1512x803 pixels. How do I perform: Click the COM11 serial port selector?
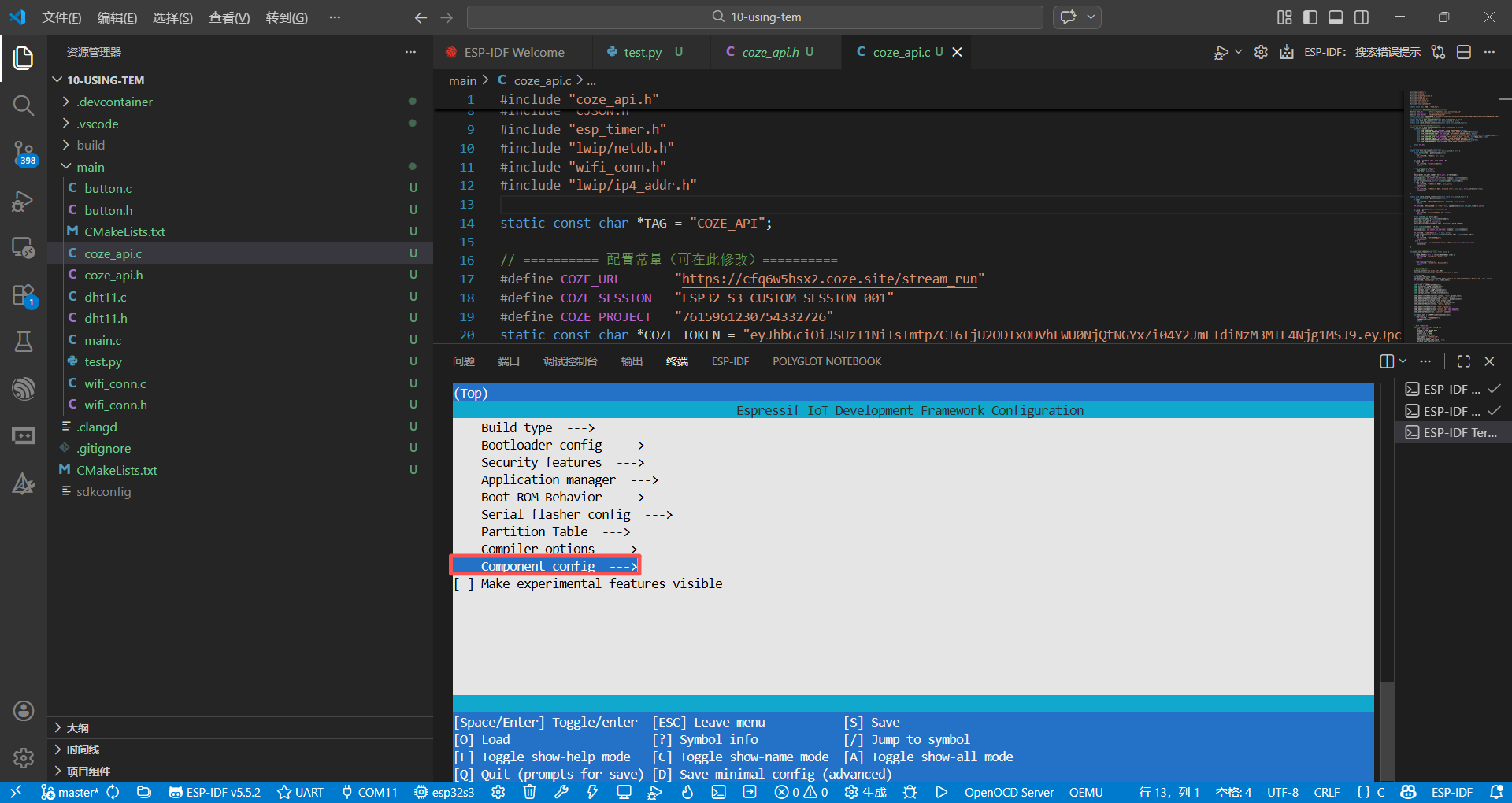pos(369,792)
